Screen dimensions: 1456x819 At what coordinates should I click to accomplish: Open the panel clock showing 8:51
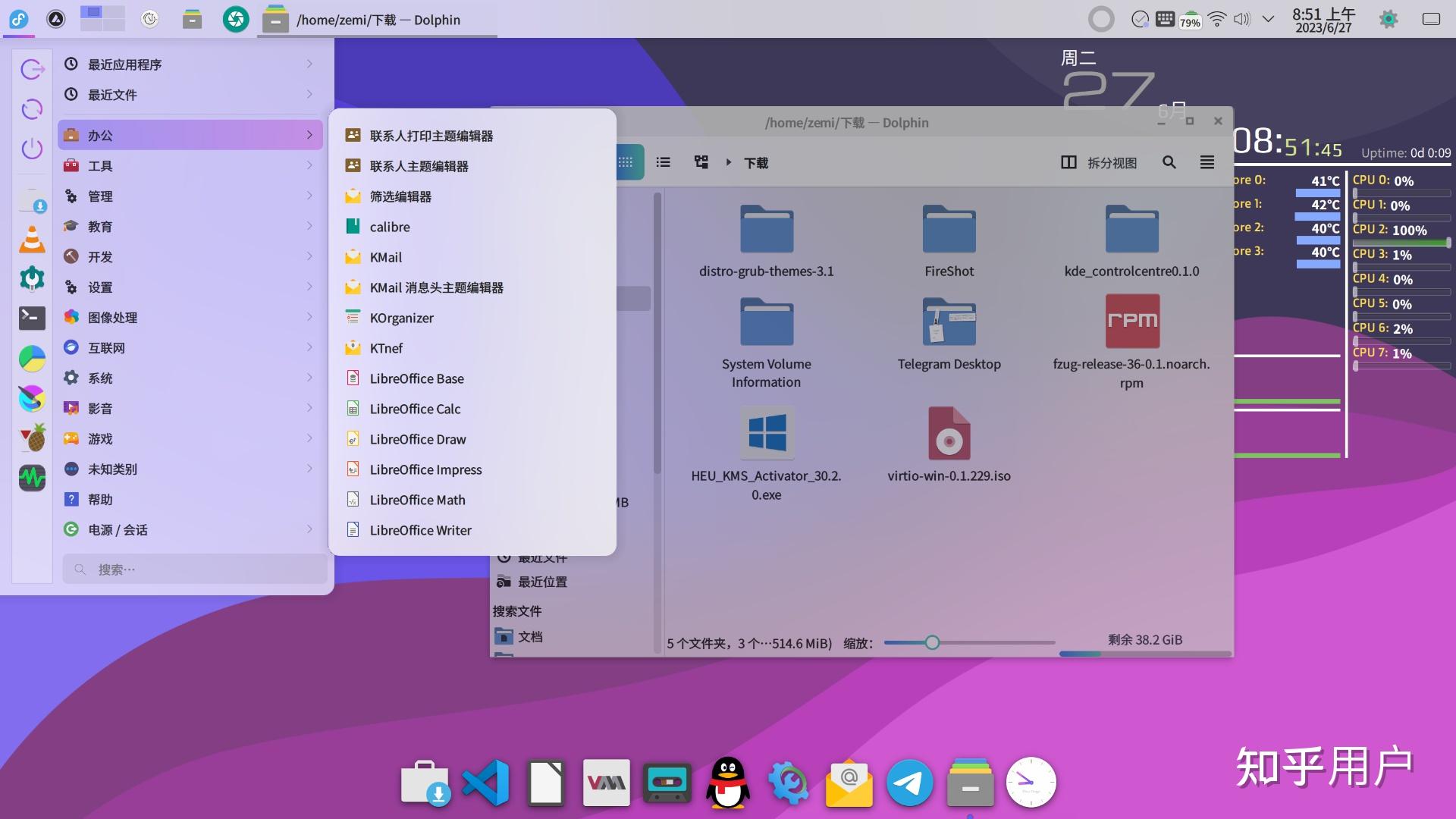tap(1323, 20)
